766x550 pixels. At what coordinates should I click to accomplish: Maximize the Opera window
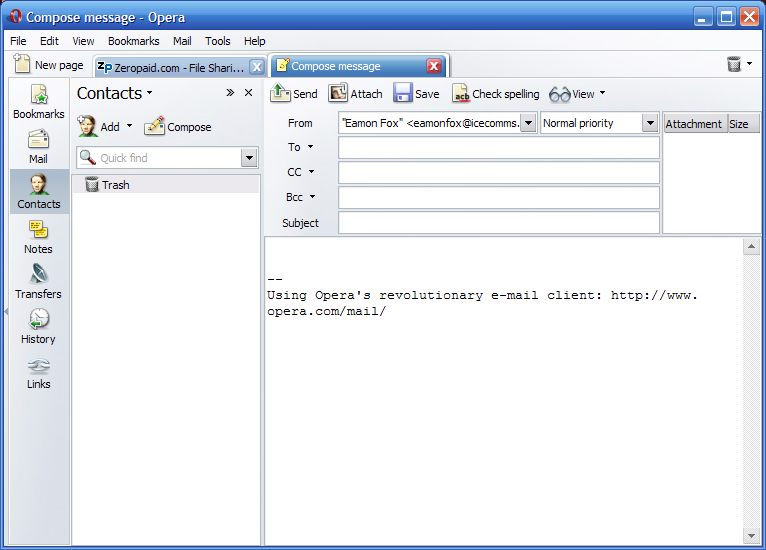pos(726,17)
